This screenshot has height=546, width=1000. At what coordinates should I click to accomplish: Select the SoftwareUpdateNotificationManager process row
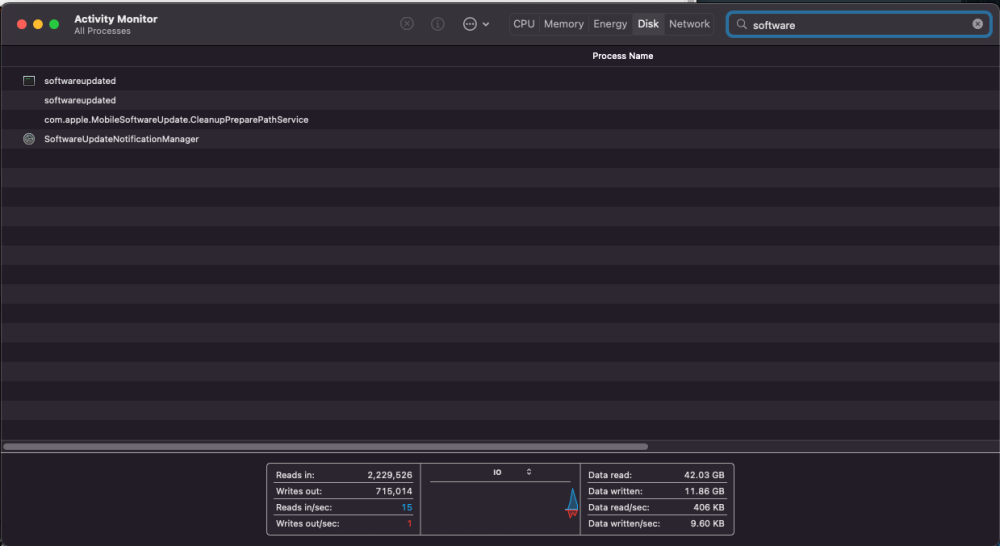500,139
